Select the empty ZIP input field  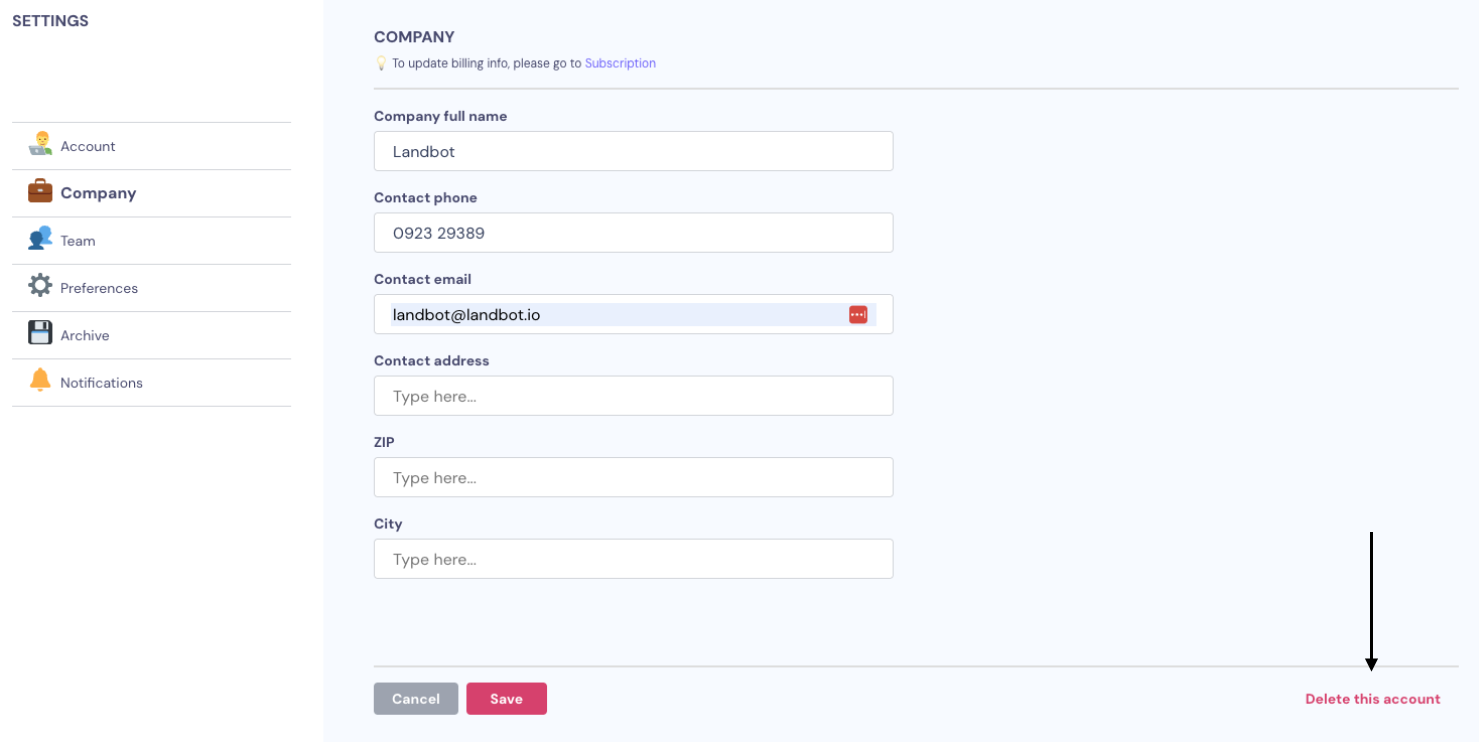pos(633,477)
